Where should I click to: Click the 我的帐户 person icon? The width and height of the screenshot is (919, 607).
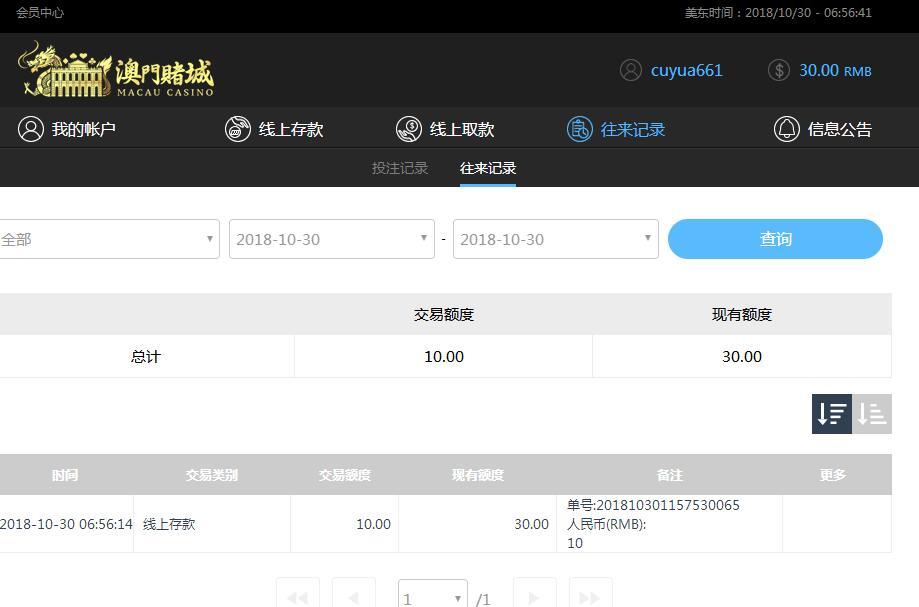click(30, 129)
